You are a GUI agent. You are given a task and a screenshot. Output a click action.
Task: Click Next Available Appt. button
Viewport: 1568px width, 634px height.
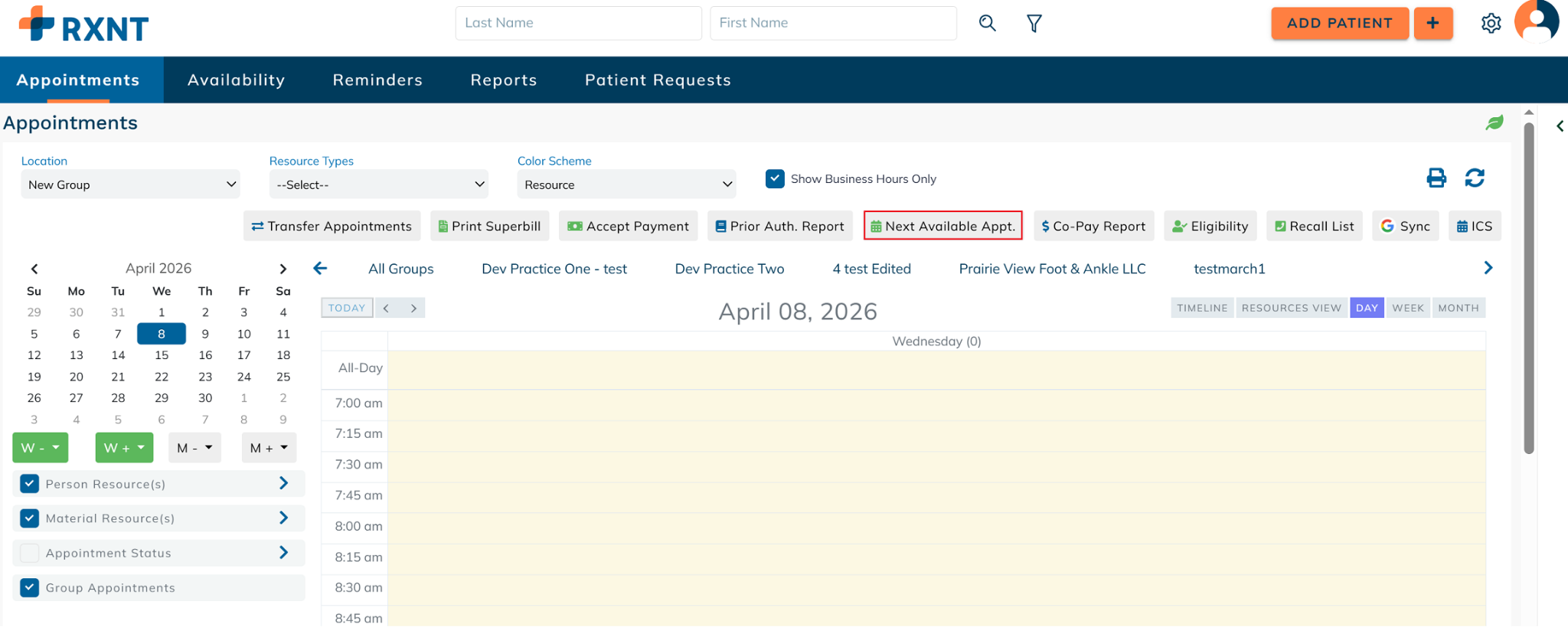pos(942,226)
